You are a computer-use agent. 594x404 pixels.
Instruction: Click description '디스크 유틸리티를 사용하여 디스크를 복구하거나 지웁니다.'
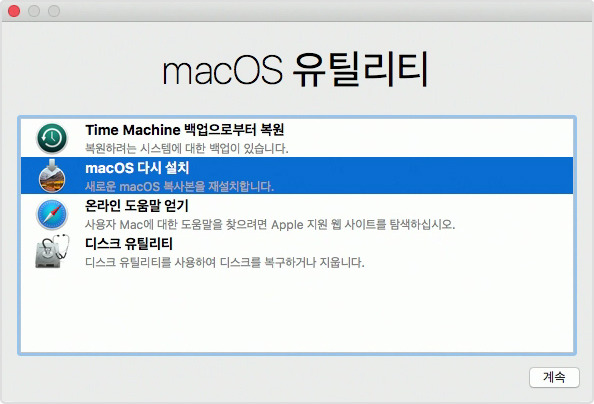225,262
